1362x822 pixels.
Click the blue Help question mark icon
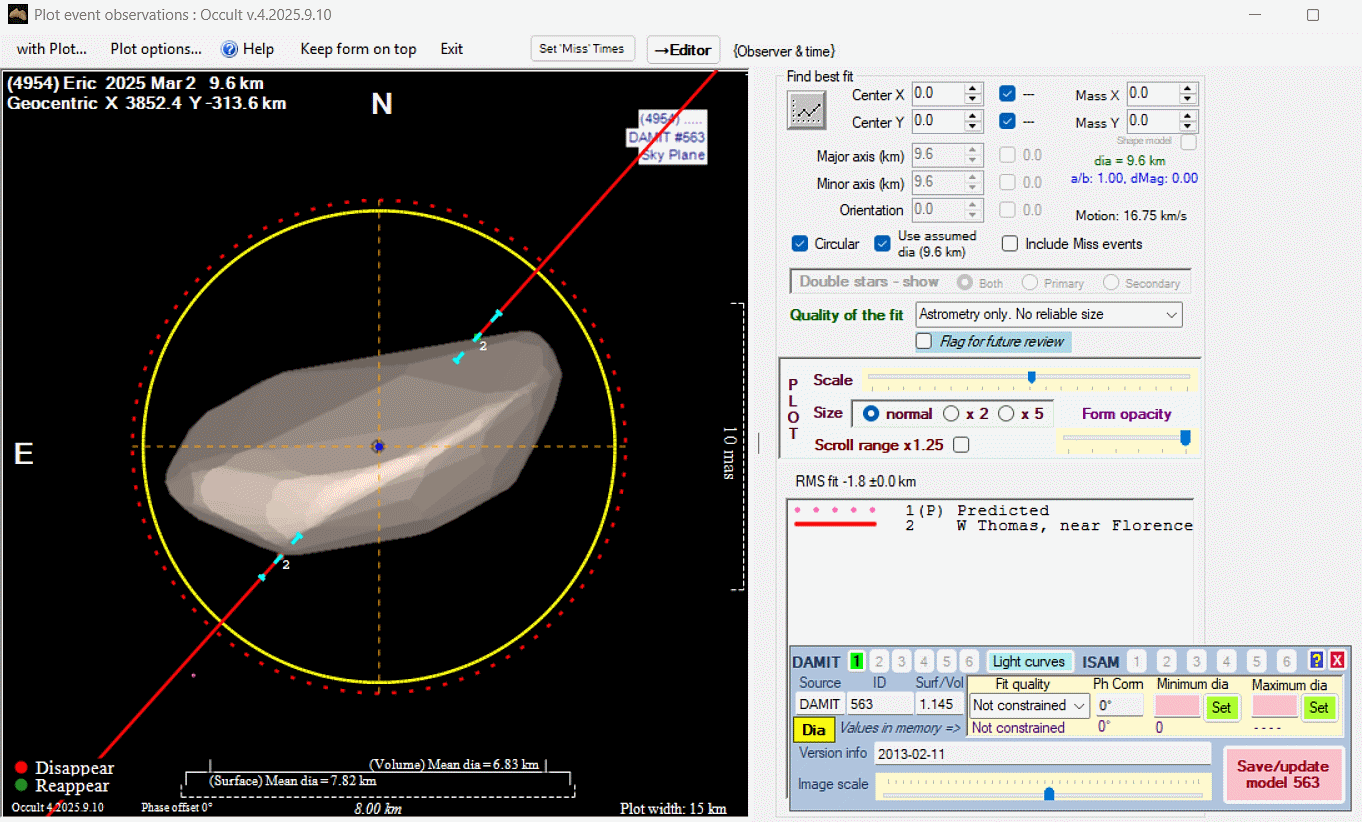point(229,49)
